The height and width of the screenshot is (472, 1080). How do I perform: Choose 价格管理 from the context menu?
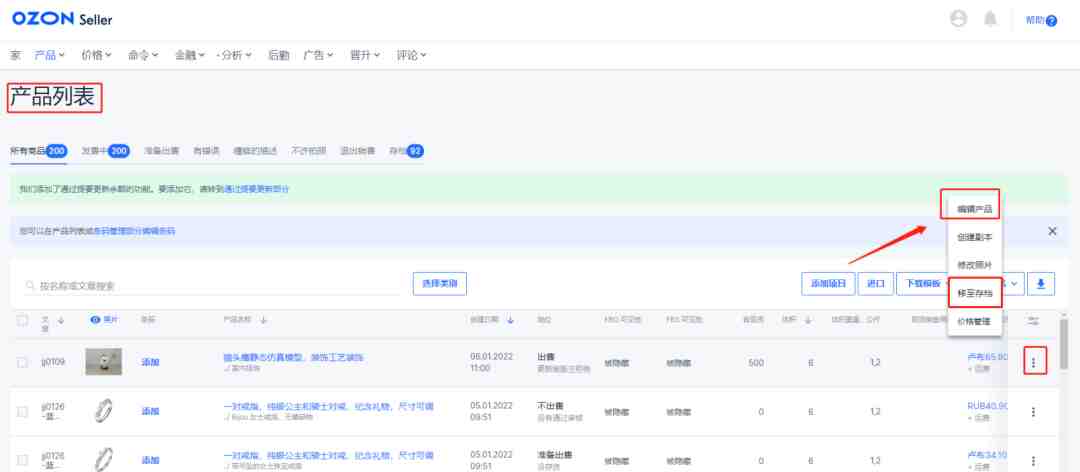pyautogui.click(x=974, y=321)
